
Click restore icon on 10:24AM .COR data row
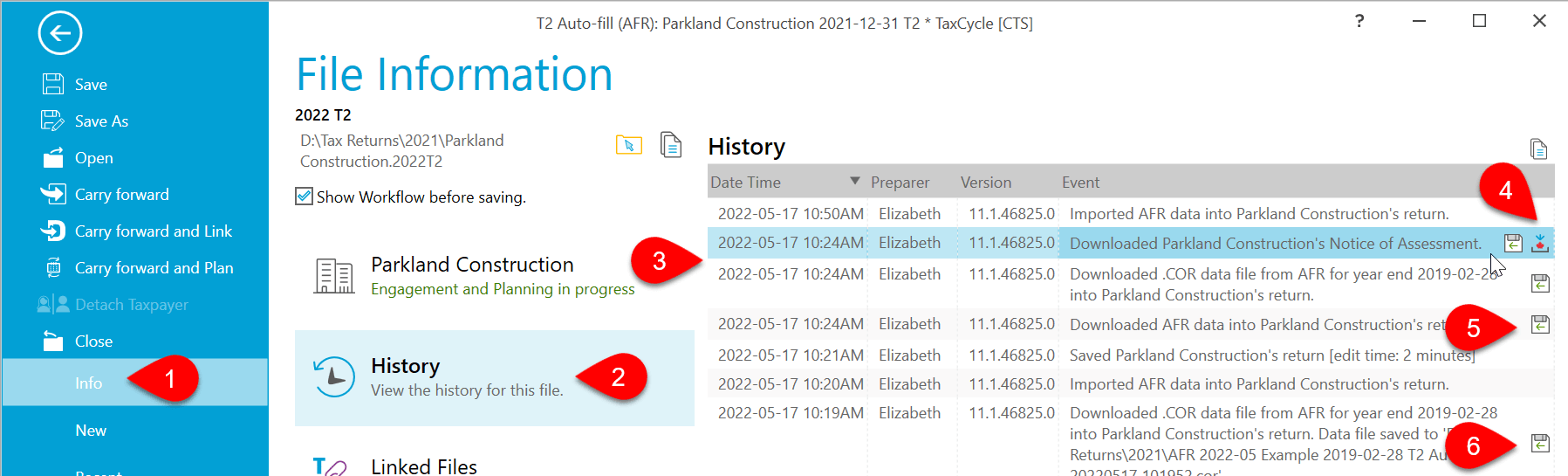pos(1540,283)
